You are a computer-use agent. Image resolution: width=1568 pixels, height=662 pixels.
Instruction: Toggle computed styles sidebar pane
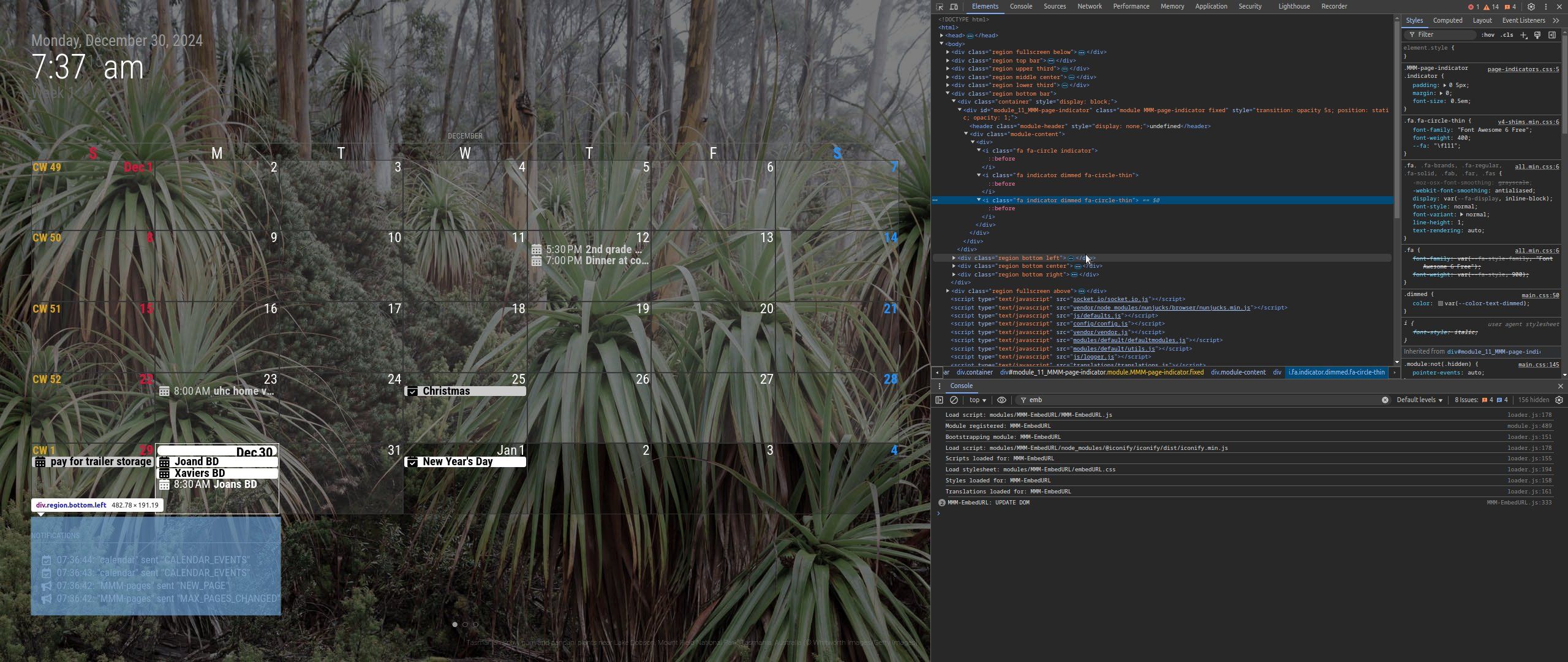(x=1552, y=35)
